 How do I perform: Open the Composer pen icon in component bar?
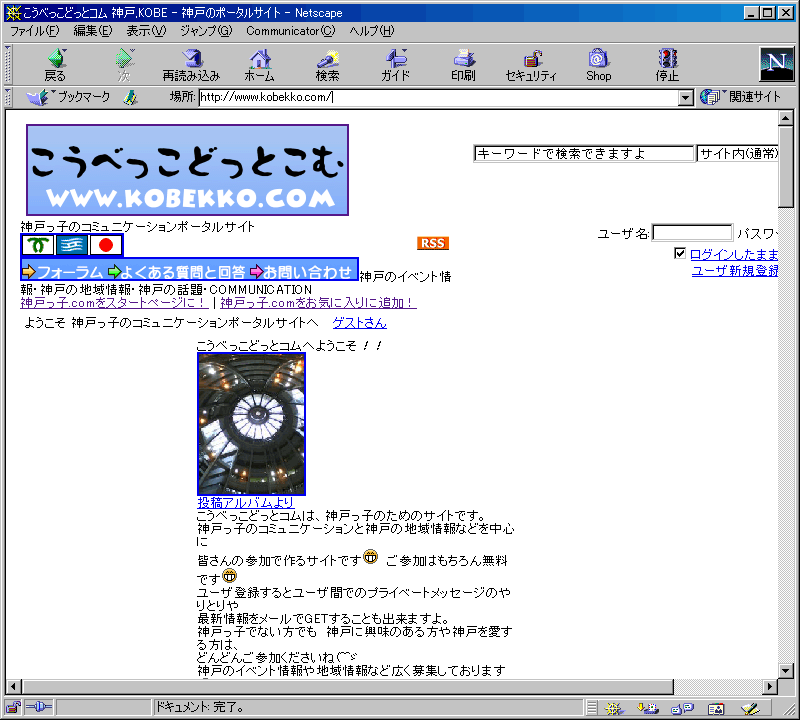[x=750, y=708]
